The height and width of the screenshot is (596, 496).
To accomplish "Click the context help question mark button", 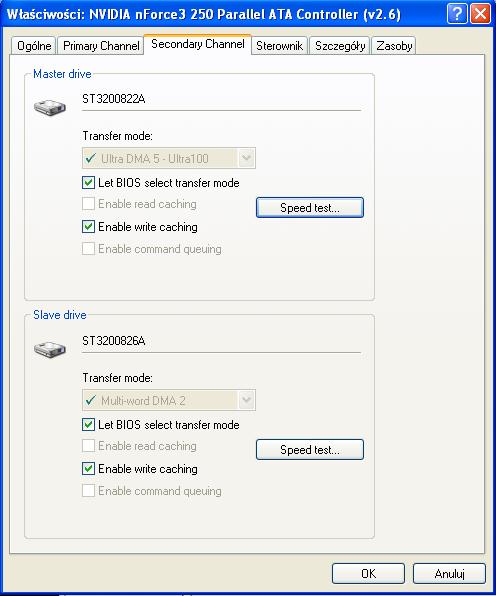I will coord(457,14).
